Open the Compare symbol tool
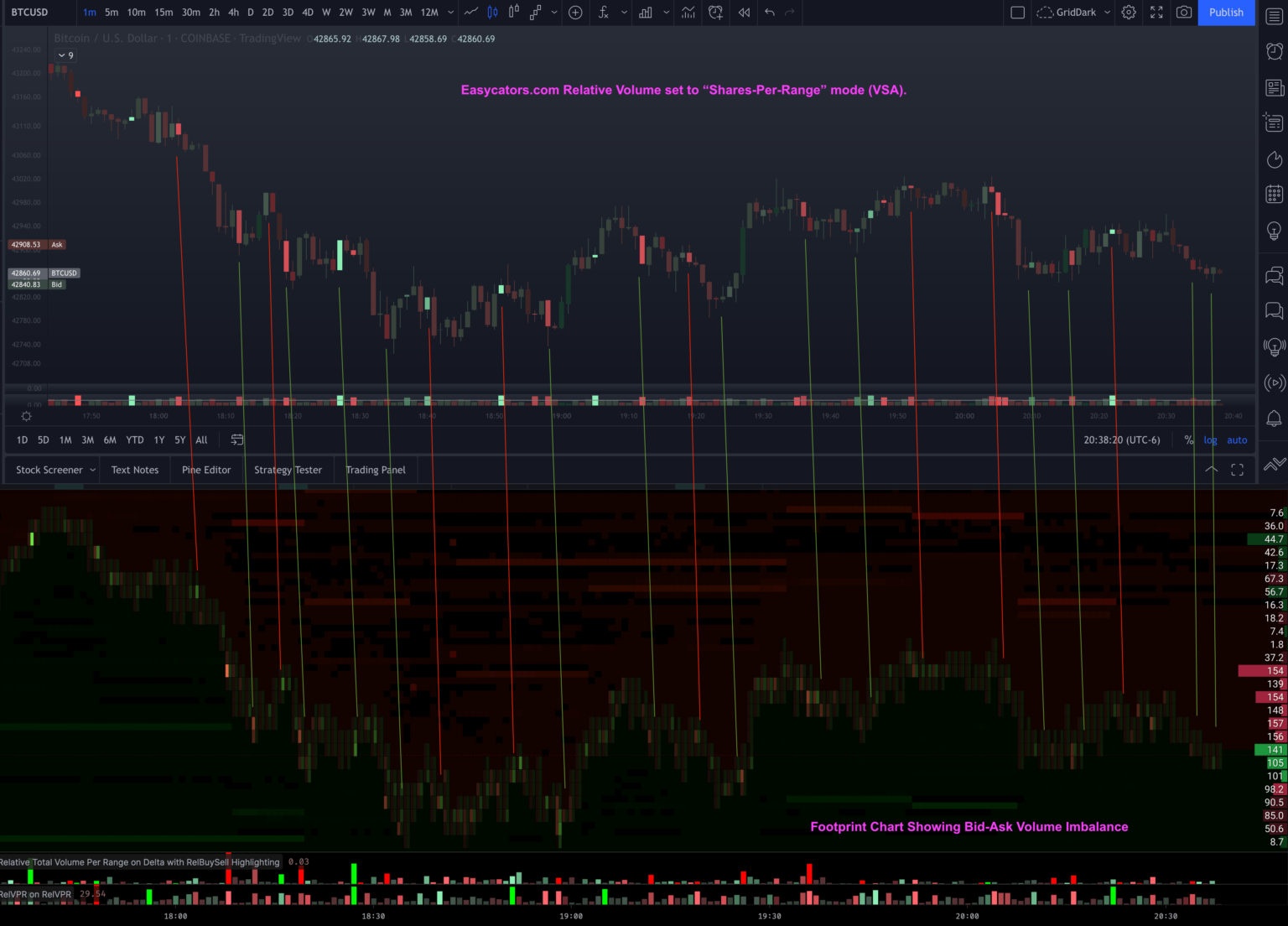 [x=575, y=13]
